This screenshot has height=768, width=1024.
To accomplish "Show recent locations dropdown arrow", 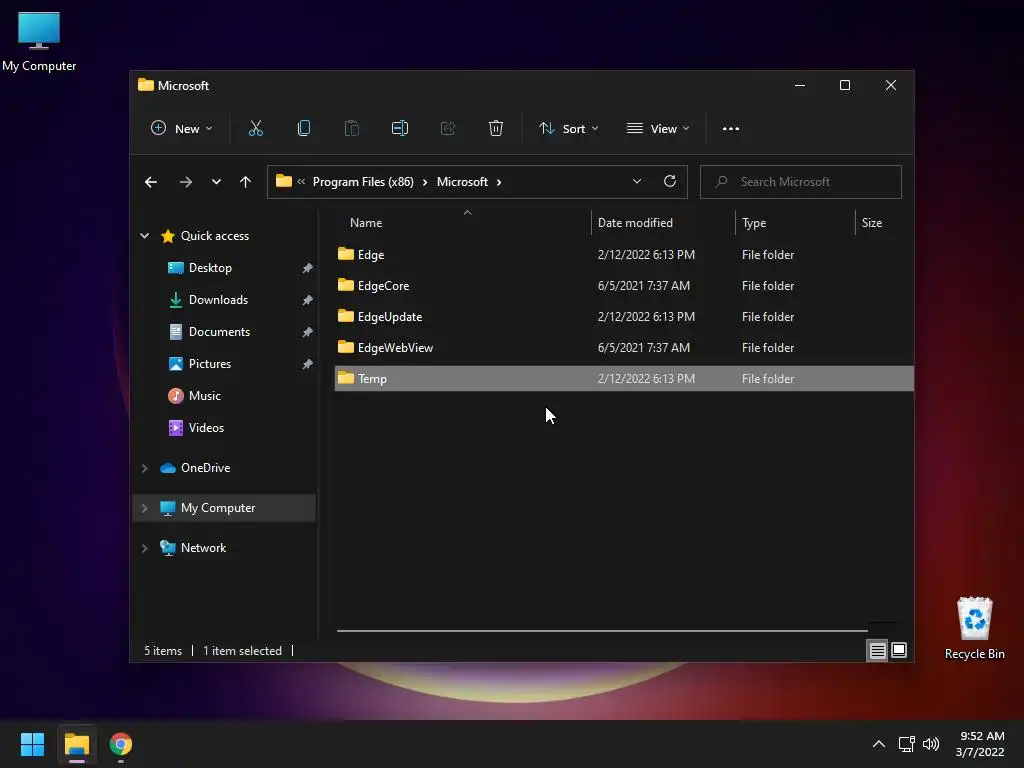I will (x=216, y=182).
